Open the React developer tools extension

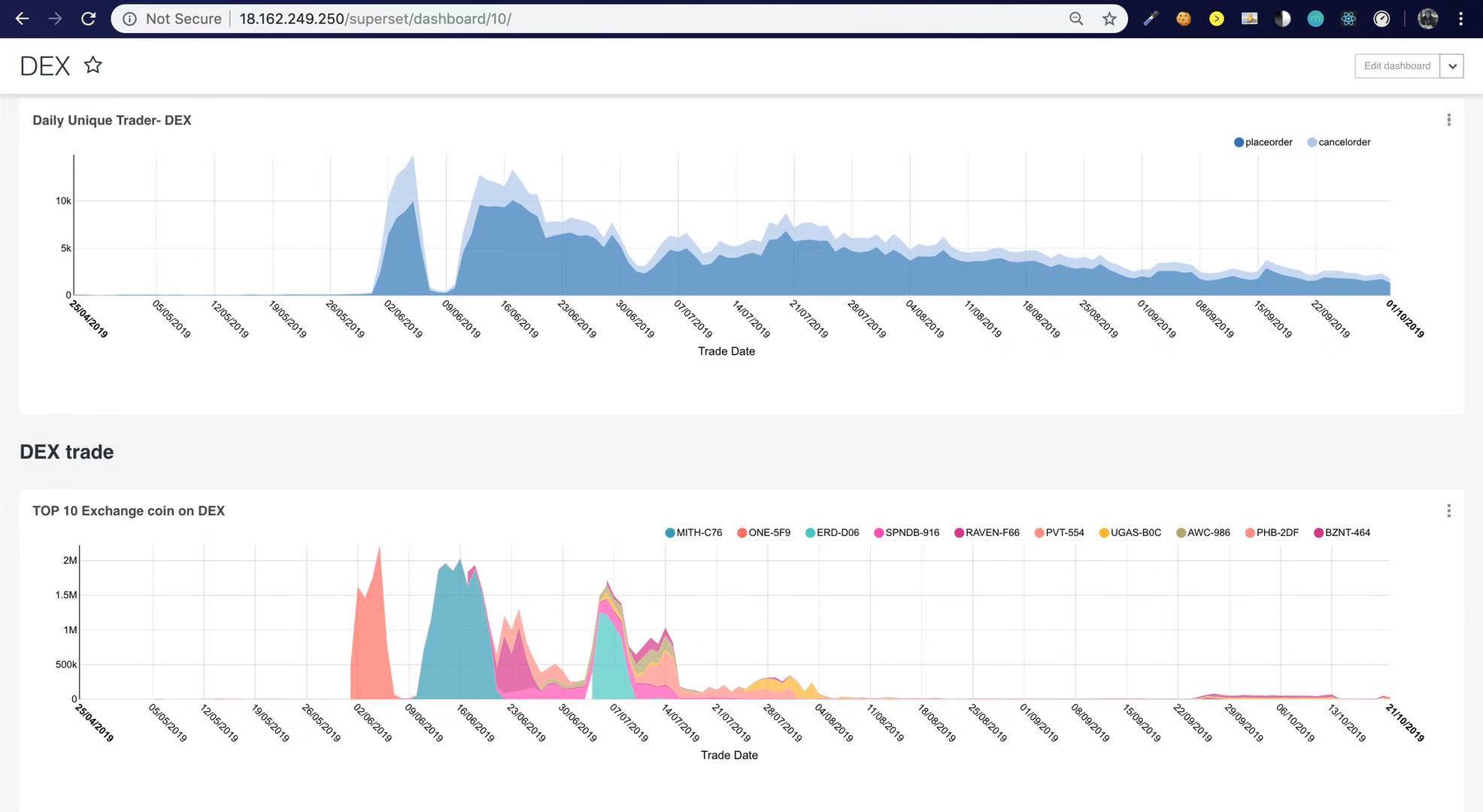(1348, 19)
